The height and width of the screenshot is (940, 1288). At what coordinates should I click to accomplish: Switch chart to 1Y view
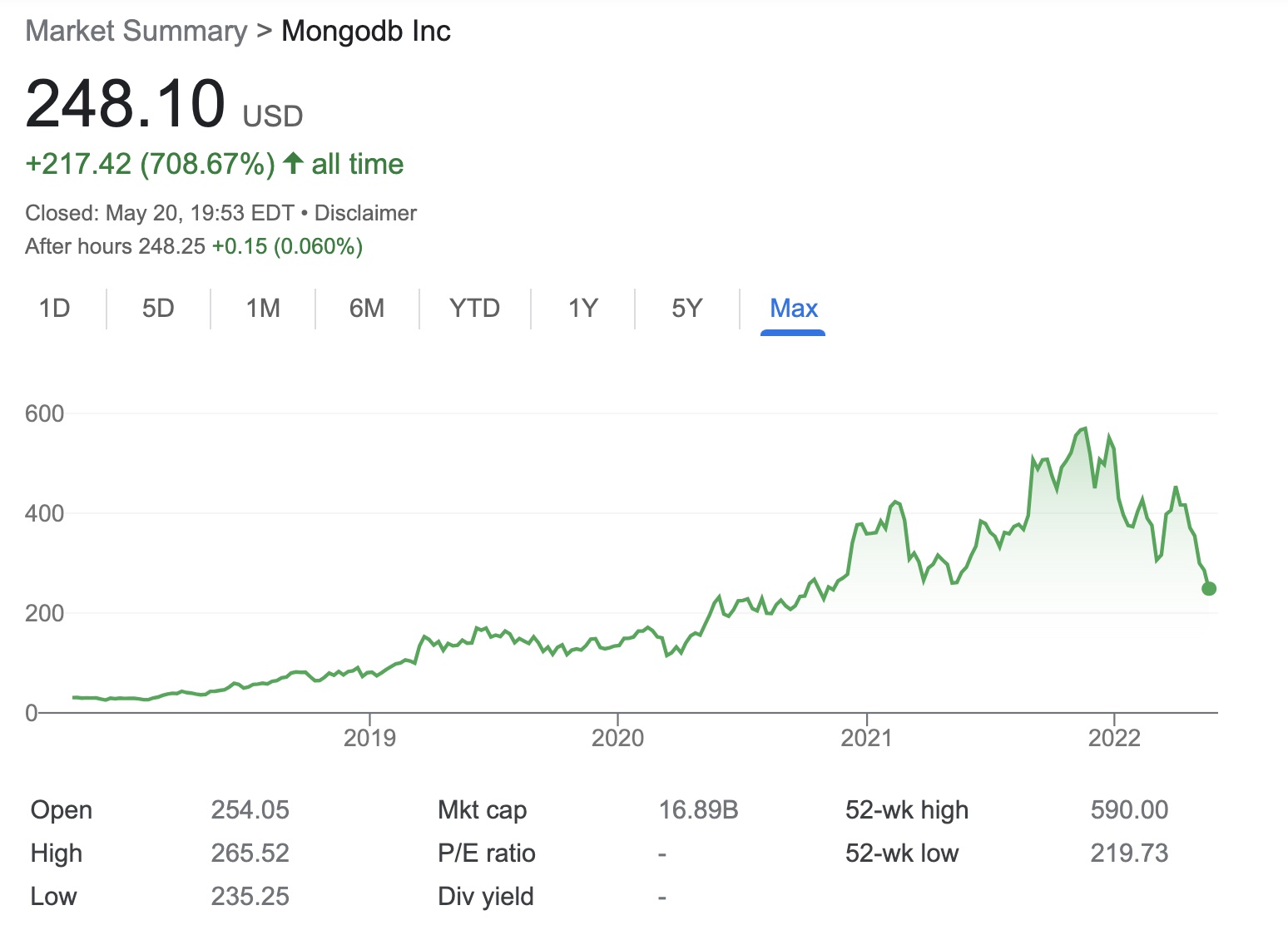tap(583, 309)
